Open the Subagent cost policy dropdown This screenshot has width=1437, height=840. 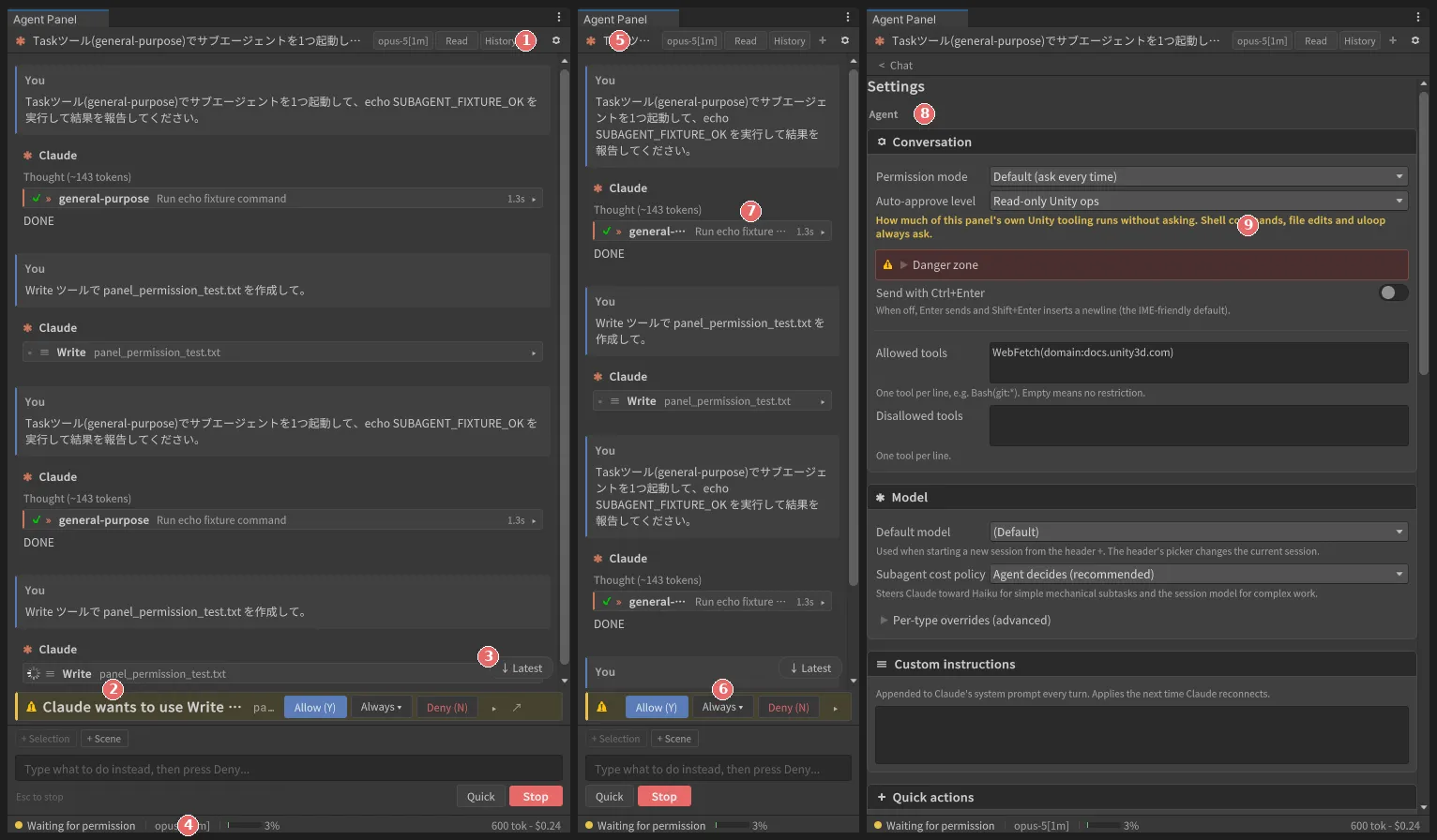(x=1199, y=574)
